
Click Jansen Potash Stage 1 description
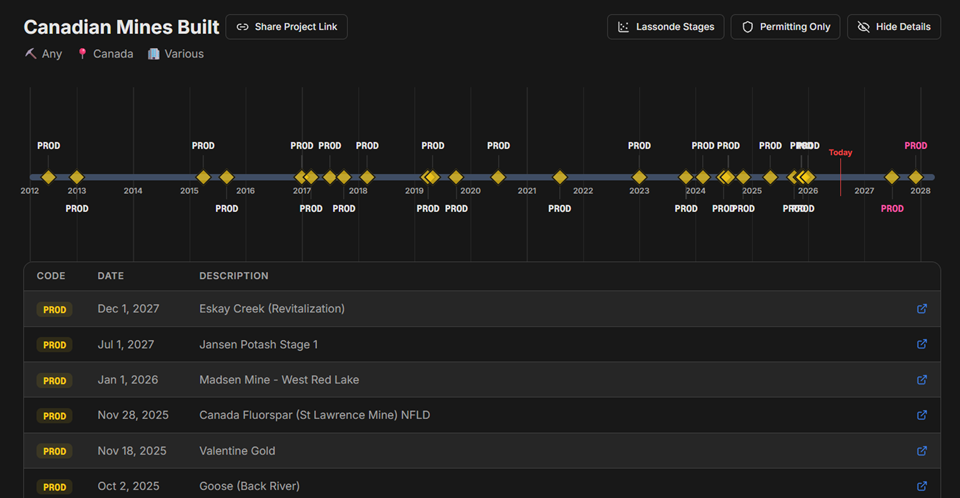pyautogui.click(x=258, y=344)
